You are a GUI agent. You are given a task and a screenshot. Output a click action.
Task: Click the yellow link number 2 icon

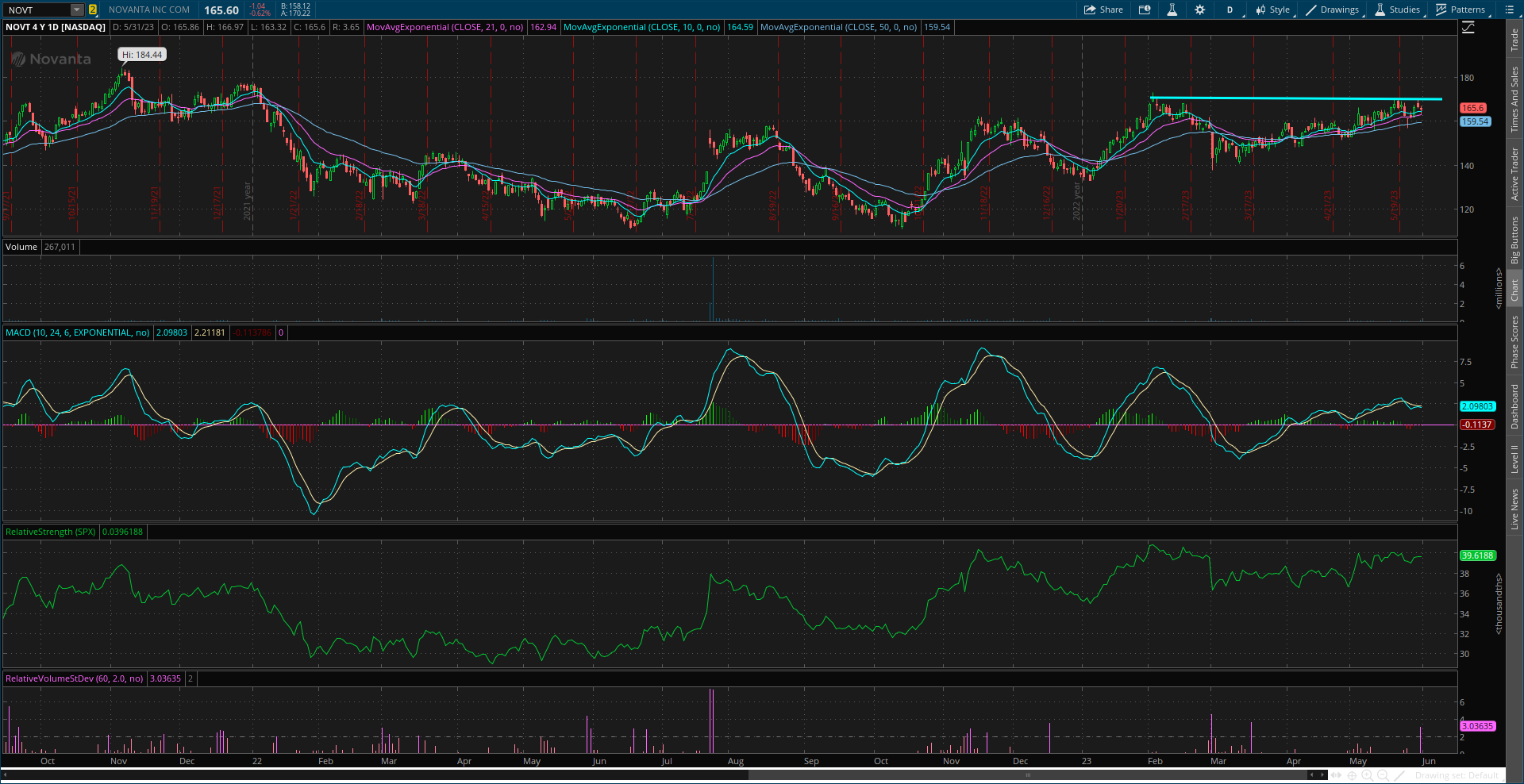click(93, 10)
